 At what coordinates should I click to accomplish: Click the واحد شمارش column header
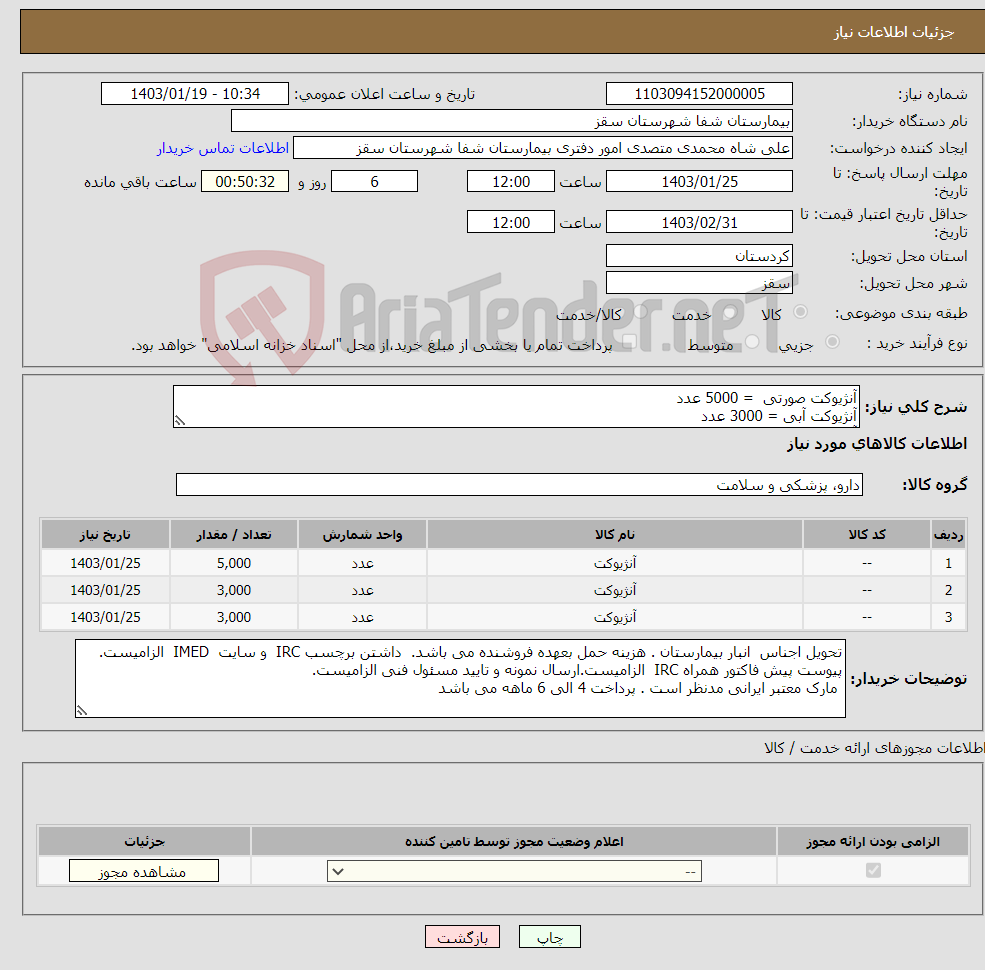coord(362,535)
